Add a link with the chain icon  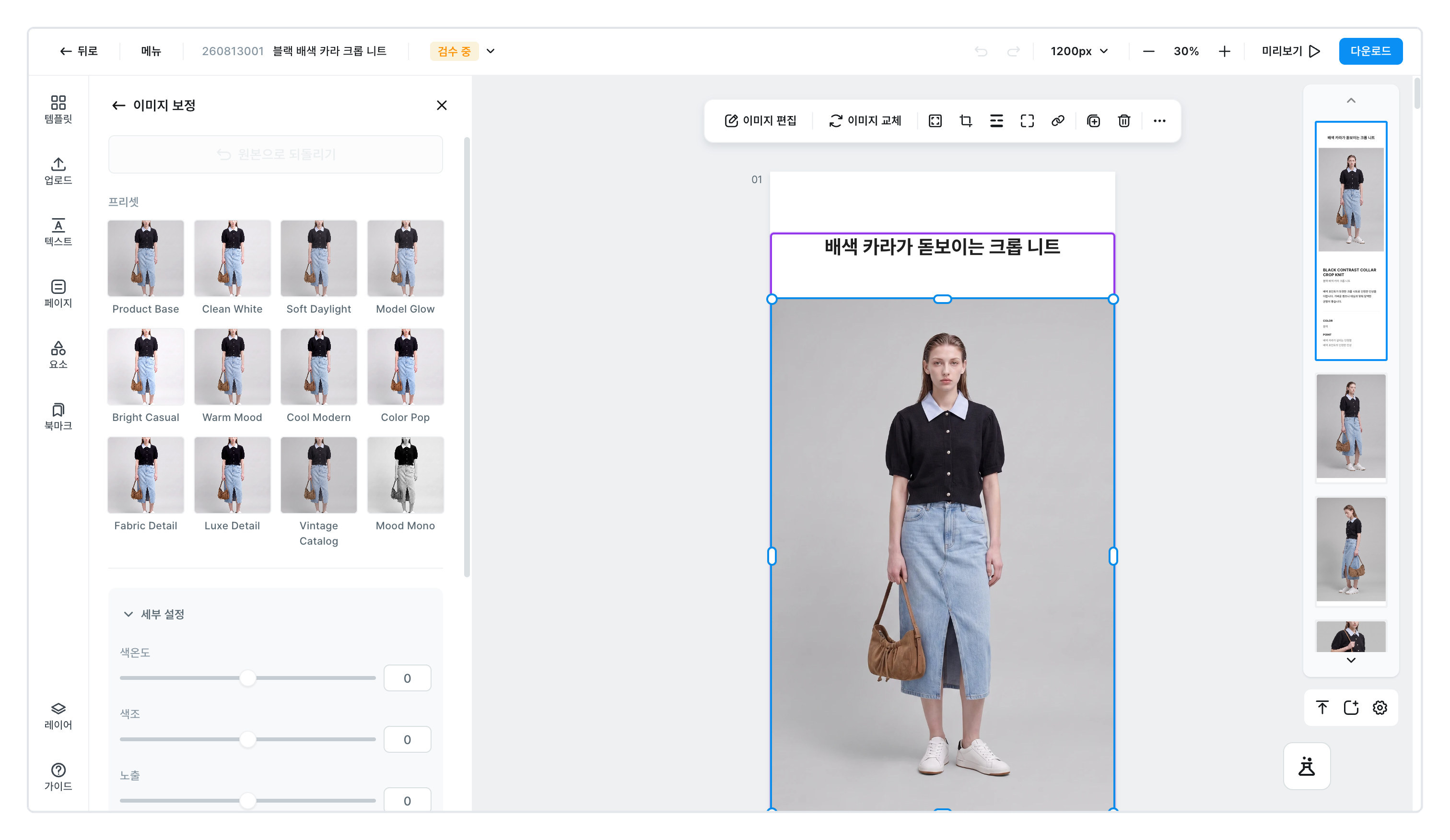(x=1058, y=121)
